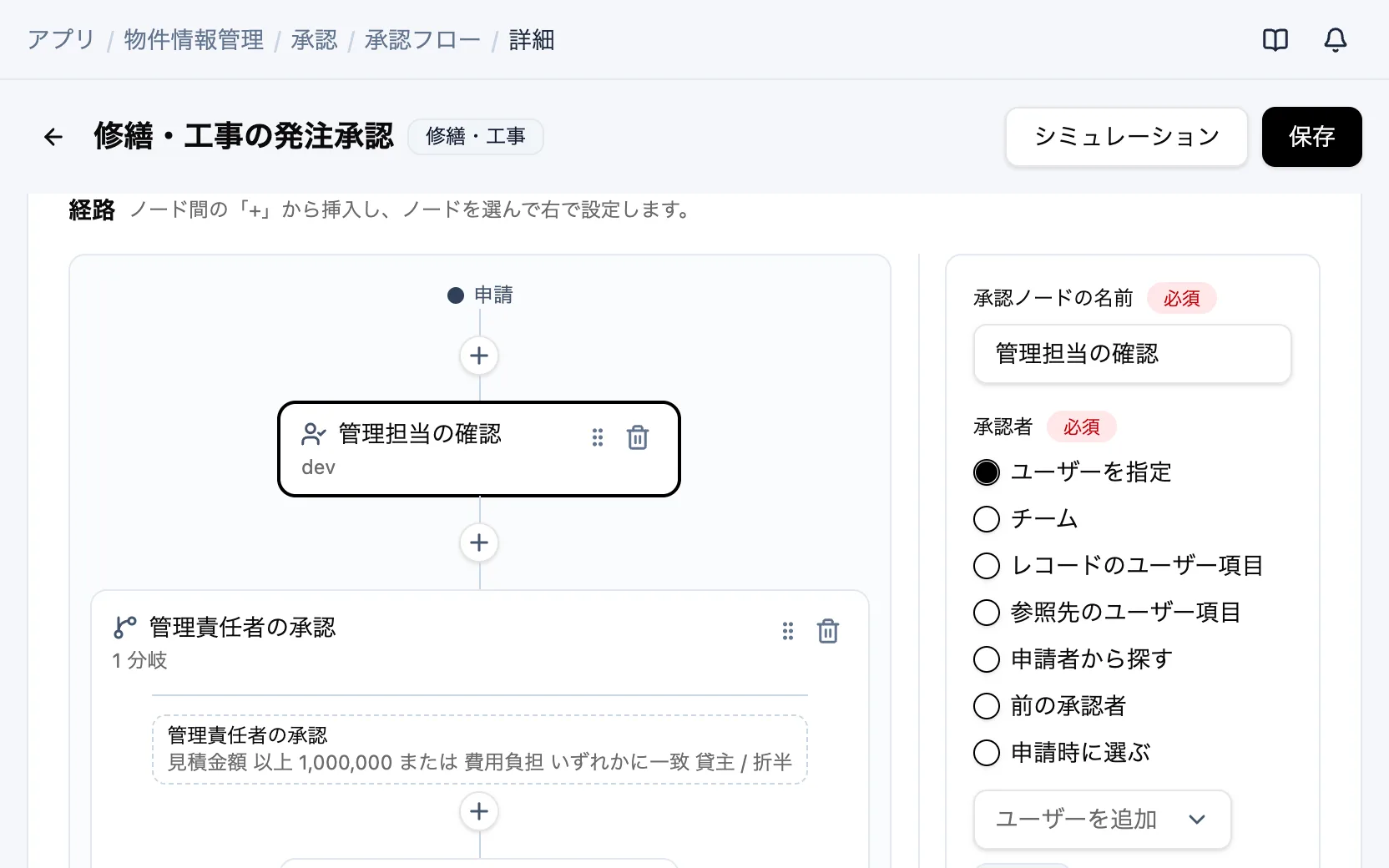Click the 詳細 breadcrumb text

(x=532, y=39)
